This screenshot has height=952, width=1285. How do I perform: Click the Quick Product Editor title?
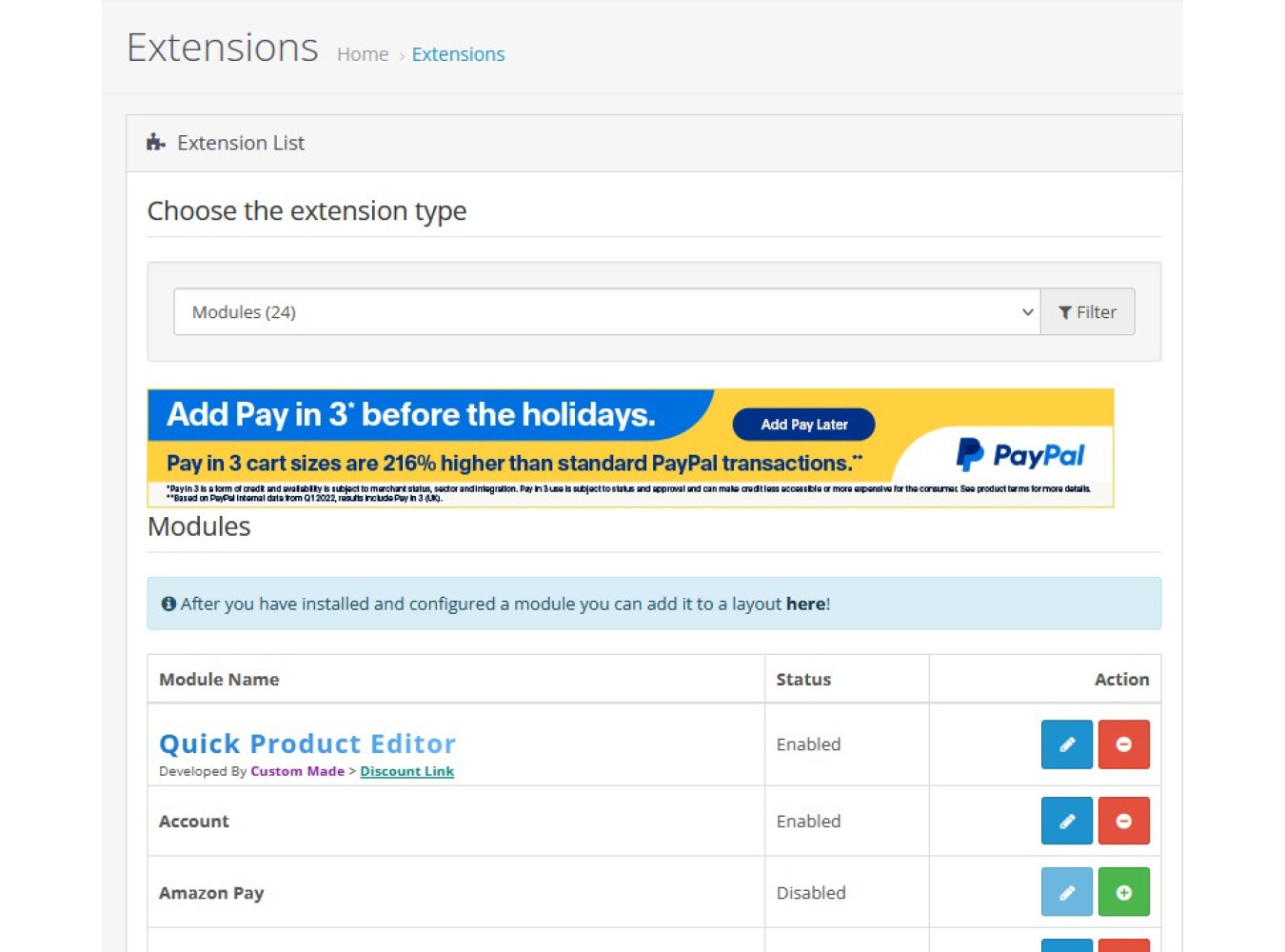click(x=307, y=744)
